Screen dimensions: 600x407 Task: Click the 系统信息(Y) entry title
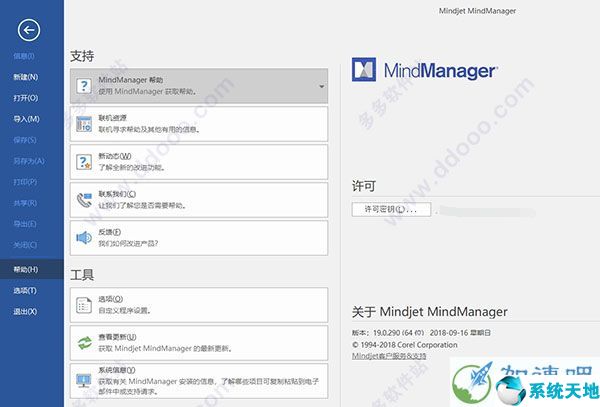[x=117, y=370]
